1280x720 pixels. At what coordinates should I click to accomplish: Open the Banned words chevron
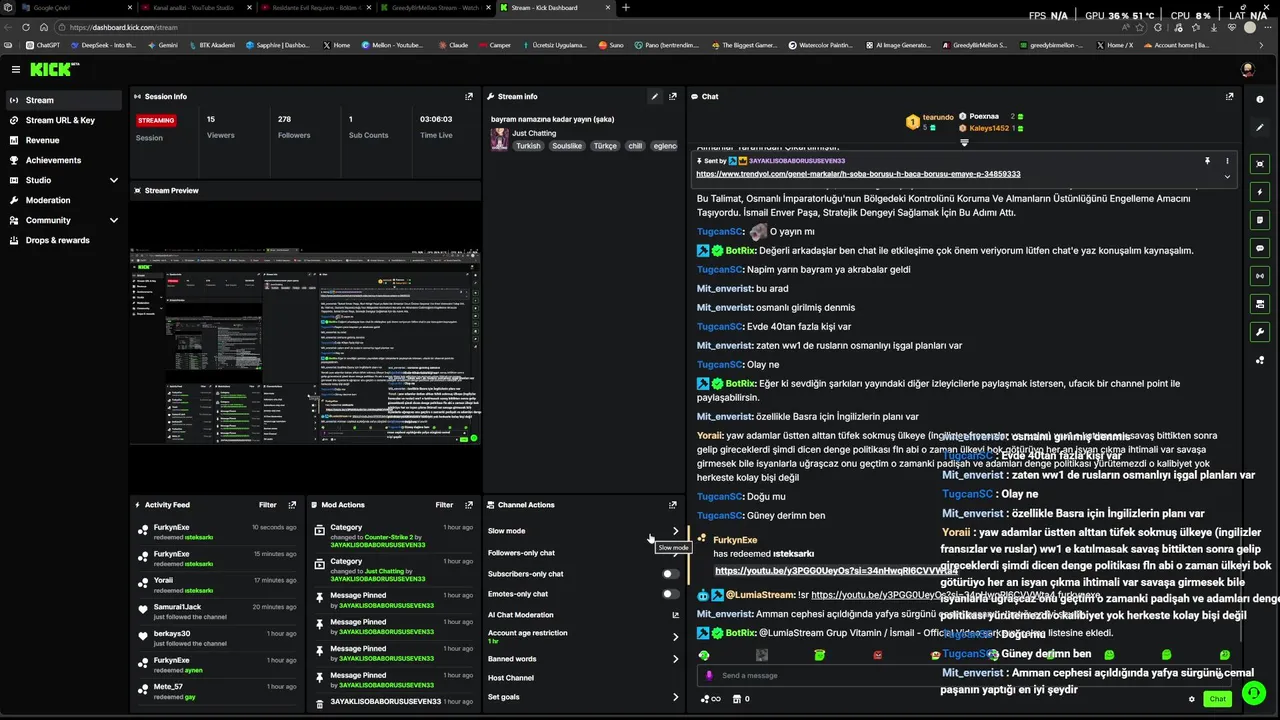(x=675, y=659)
